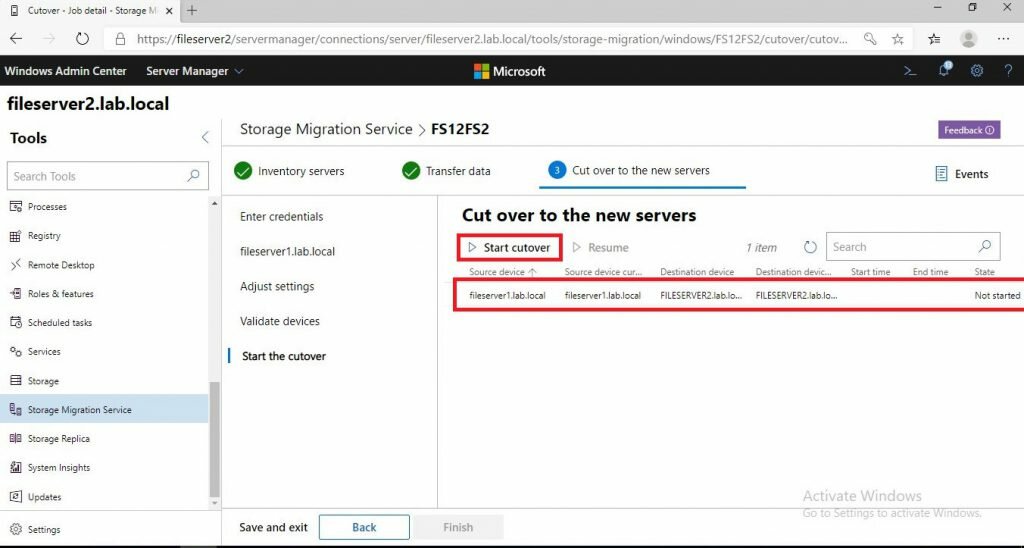Click search magnifier in Search Tools box
Image resolution: width=1024 pixels, height=548 pixels.
tap(193, 176)
